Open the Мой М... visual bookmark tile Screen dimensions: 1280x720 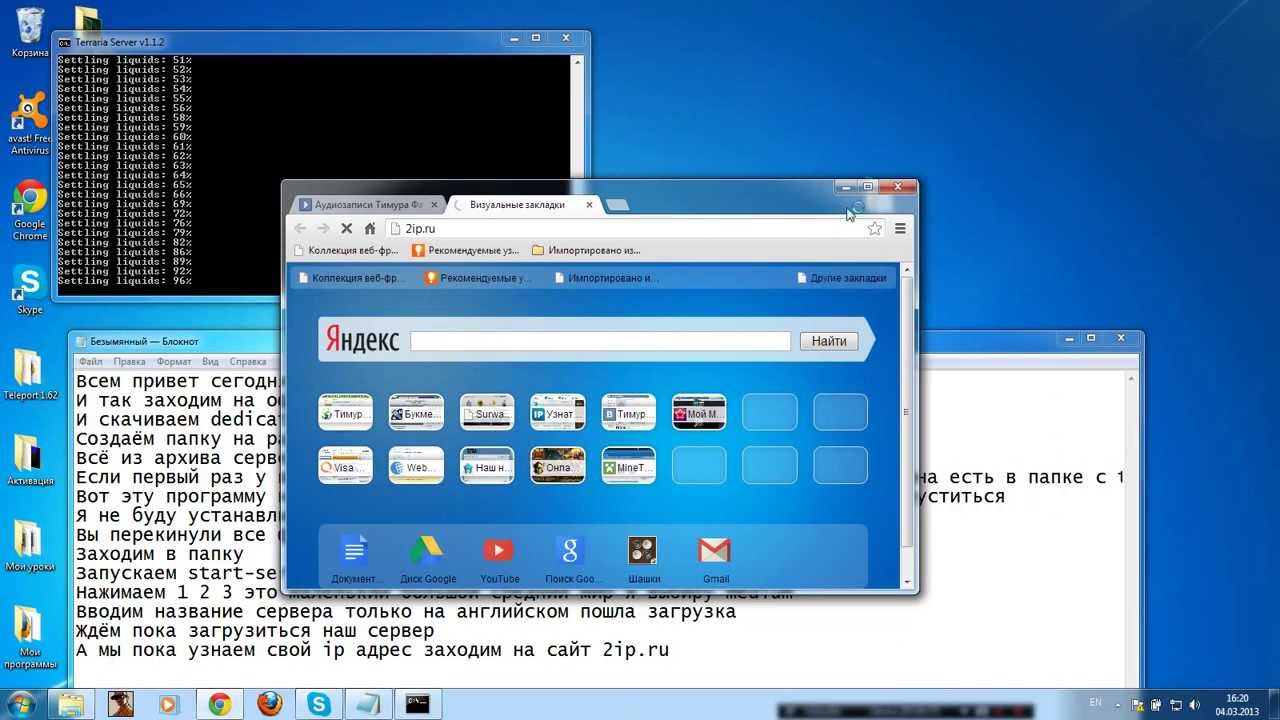pos(699,412)
